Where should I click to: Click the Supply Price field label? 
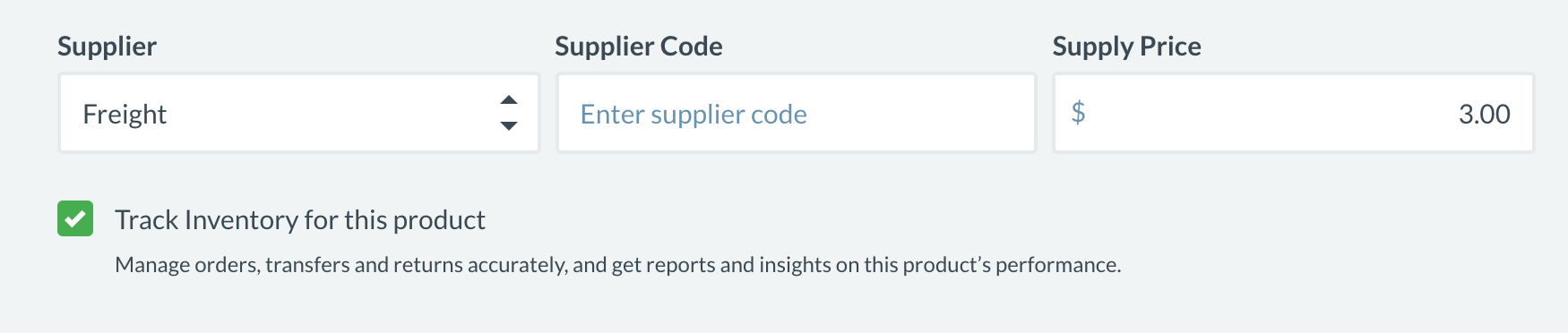(x=1127, y=47)
